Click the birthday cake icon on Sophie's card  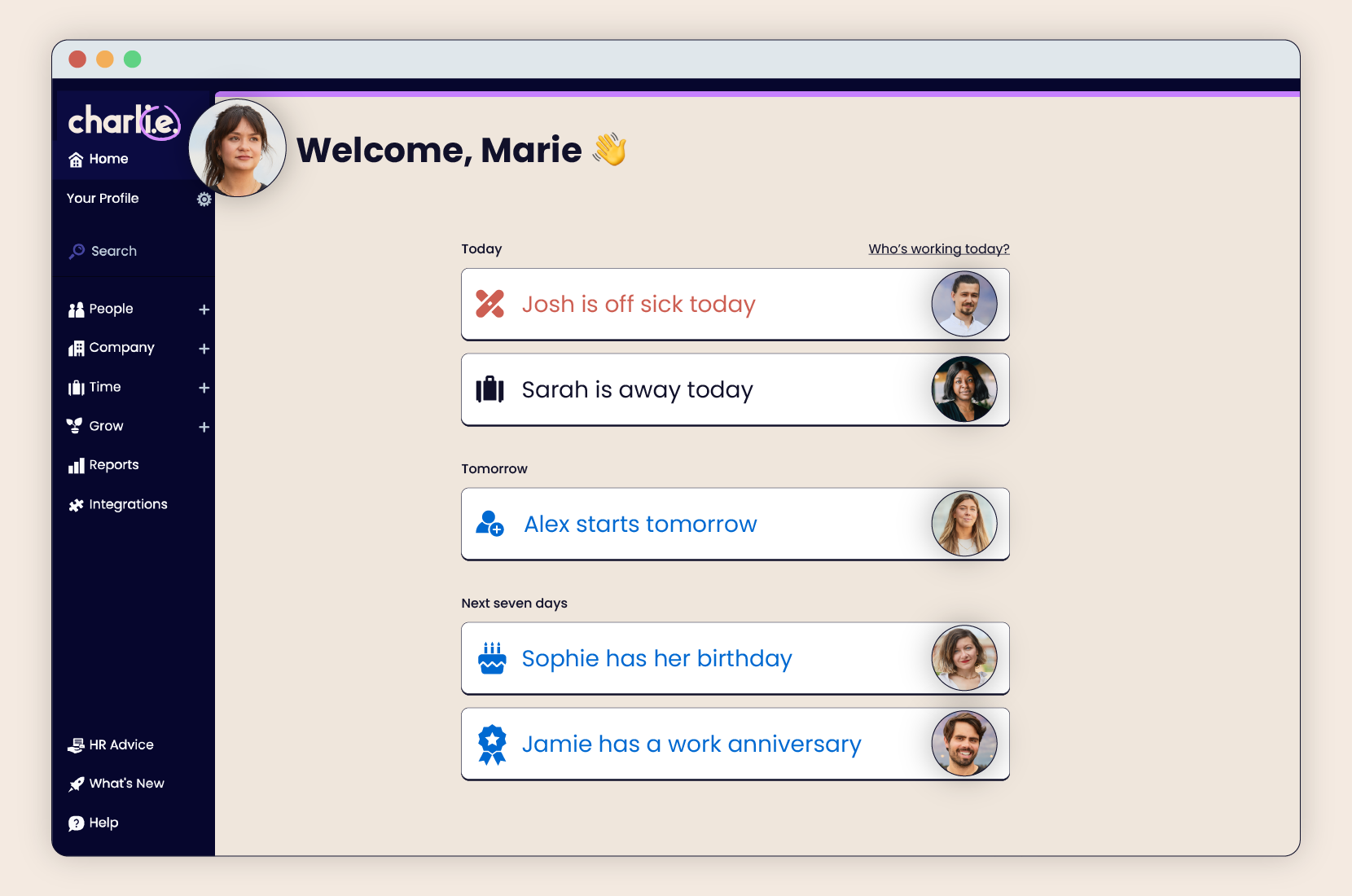[491, 658]
